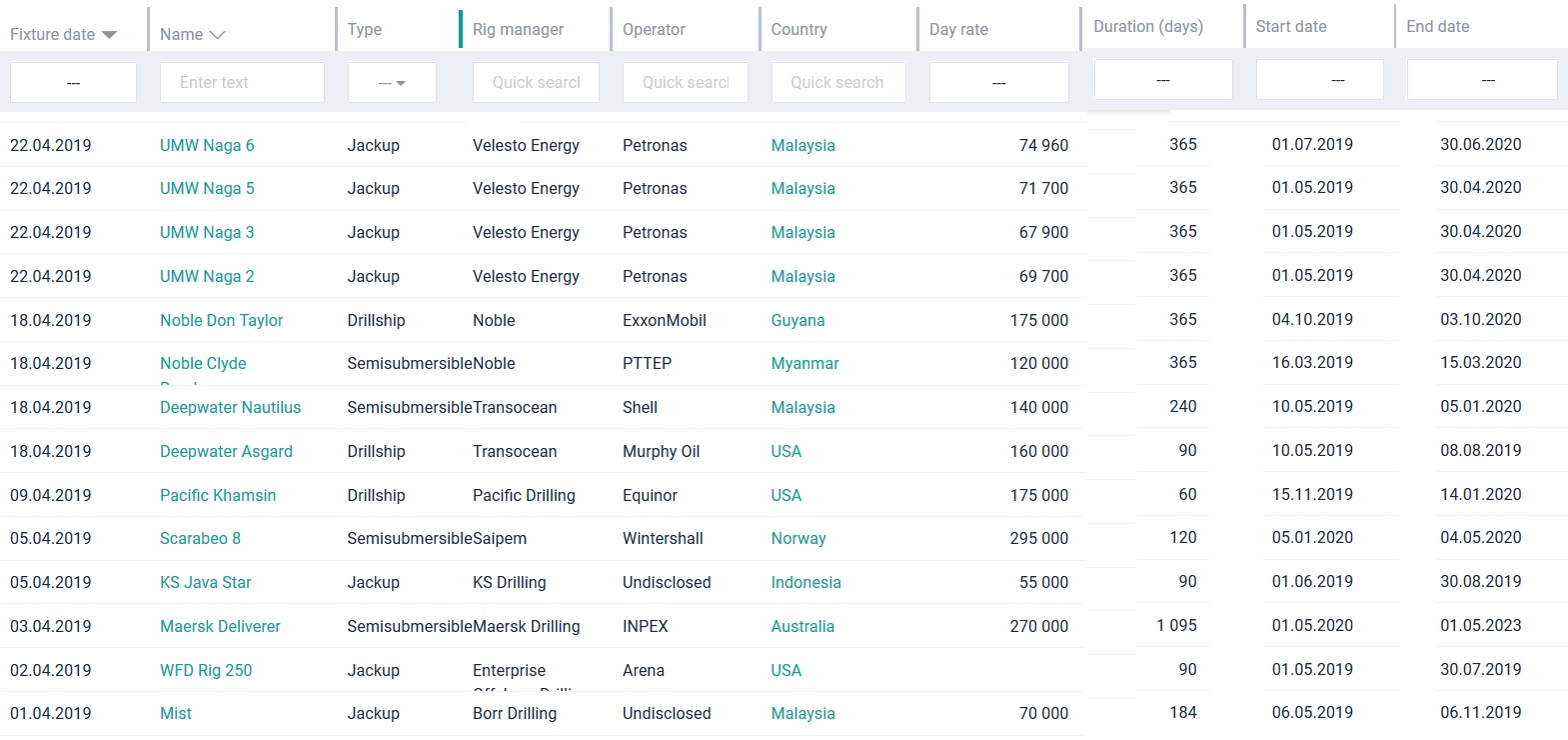Click the chevron beside the Name header
Image resolution: width=1568 pixels, height=740 pixels.
point(217,35)
